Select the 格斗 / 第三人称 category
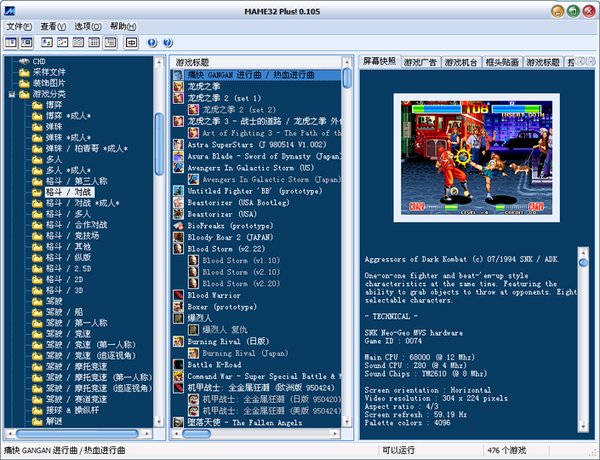This screenshot has height=460, width=600. 77,181
